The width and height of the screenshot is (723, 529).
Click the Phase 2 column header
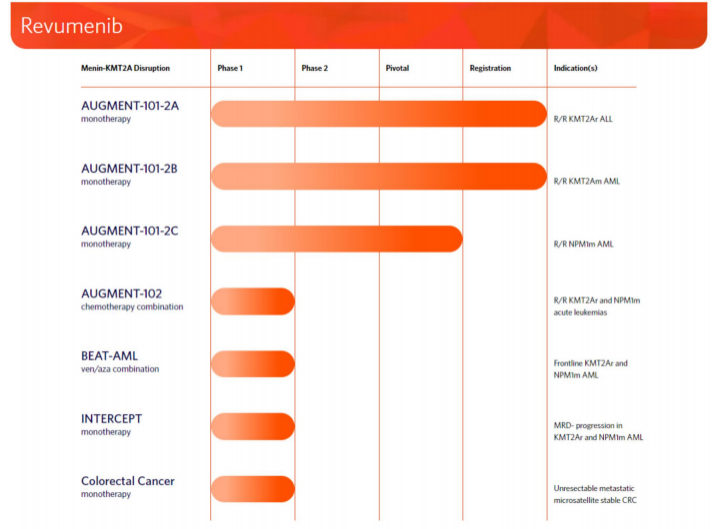tap(314, 68)
